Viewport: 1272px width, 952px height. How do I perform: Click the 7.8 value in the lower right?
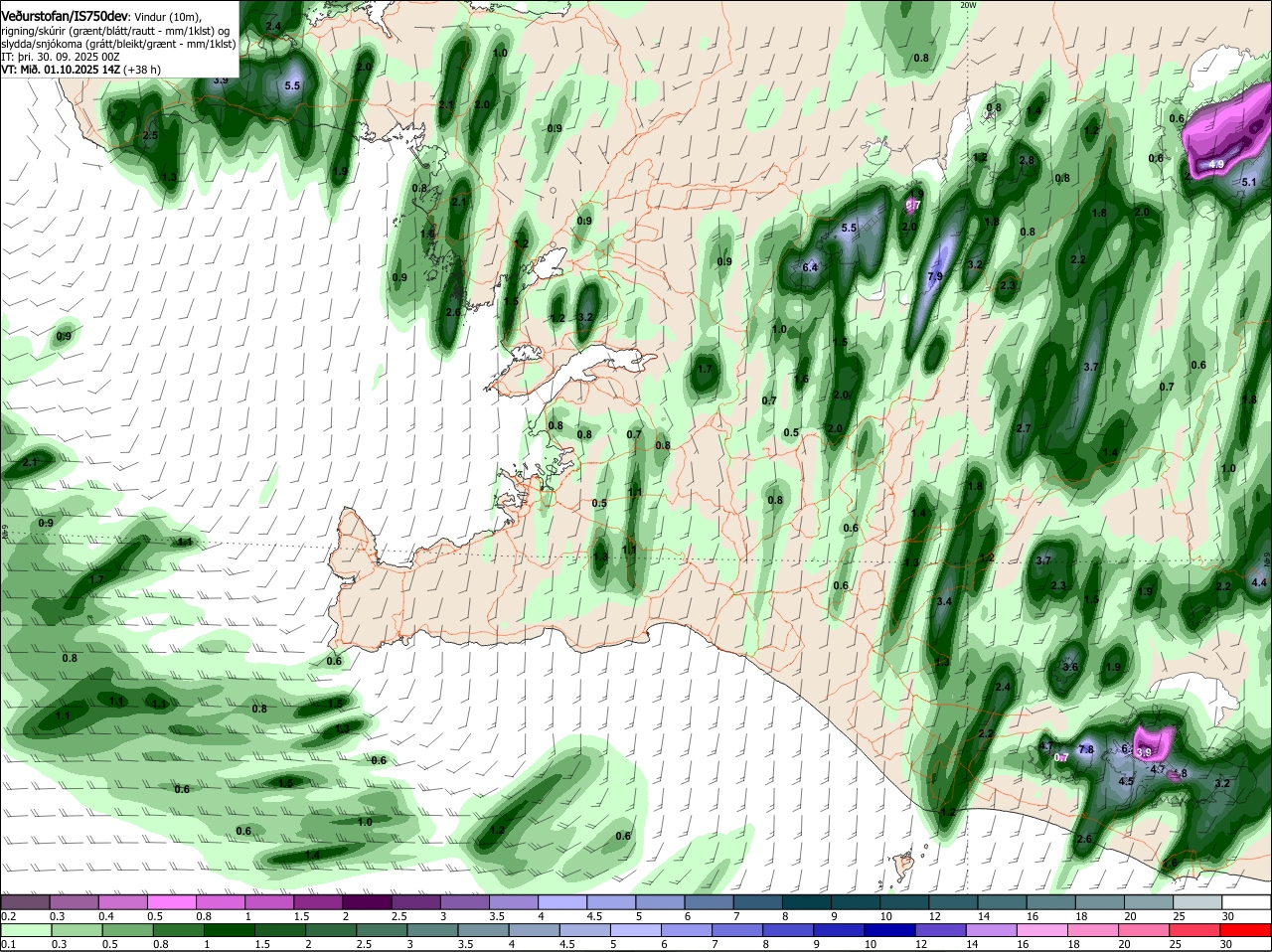coord(1086,749)
